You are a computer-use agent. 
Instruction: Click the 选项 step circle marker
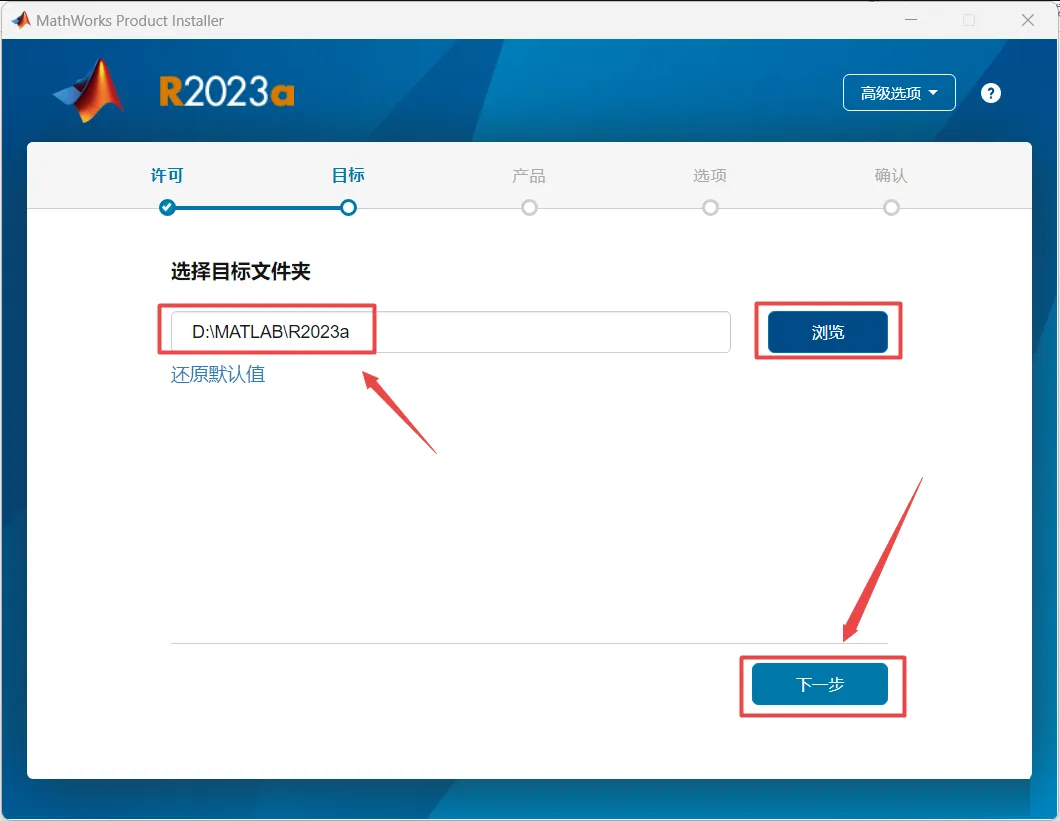click(x=710, y=208)
